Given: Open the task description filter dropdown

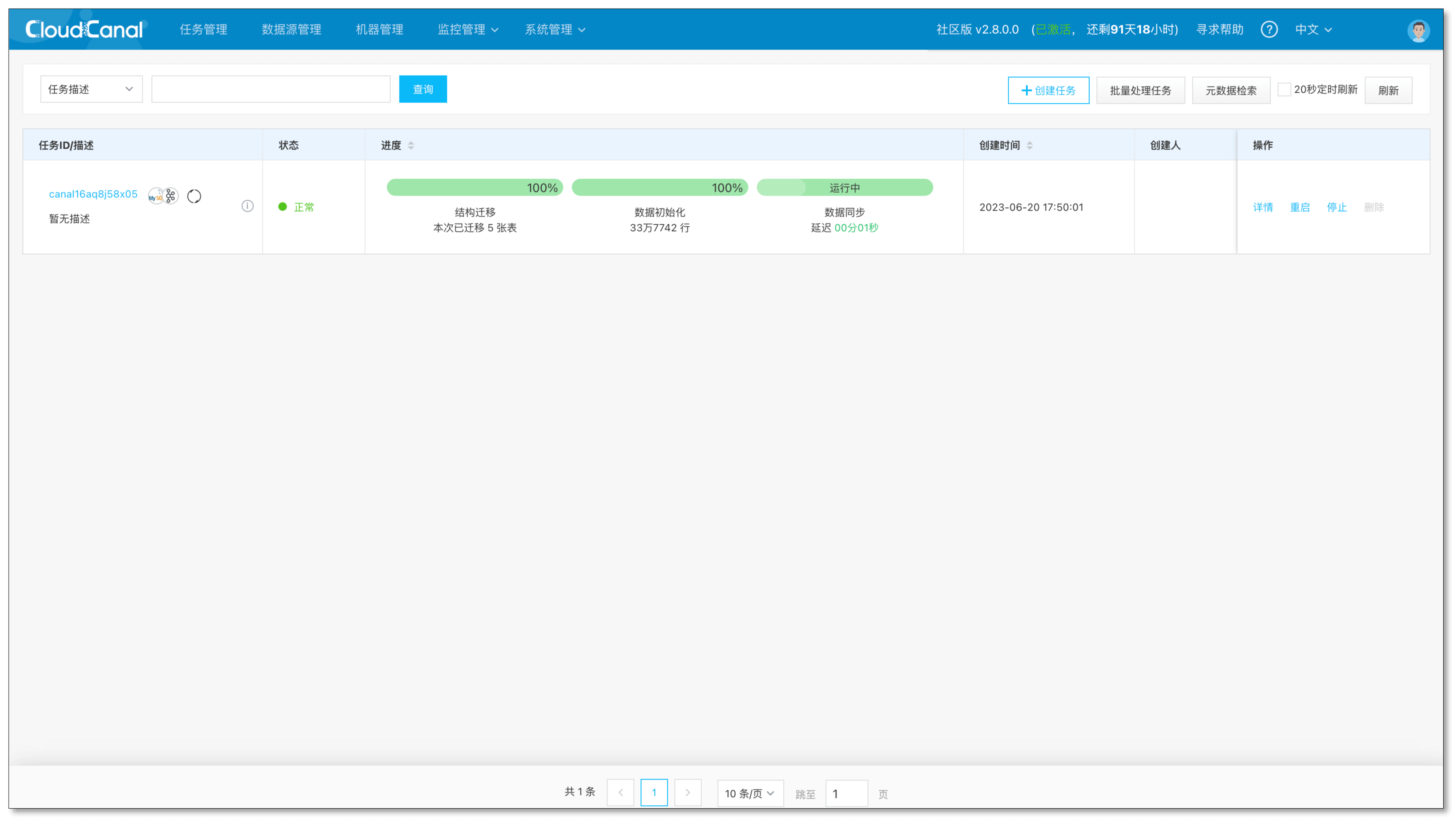Looking at the screenshot, I should 91,89.
